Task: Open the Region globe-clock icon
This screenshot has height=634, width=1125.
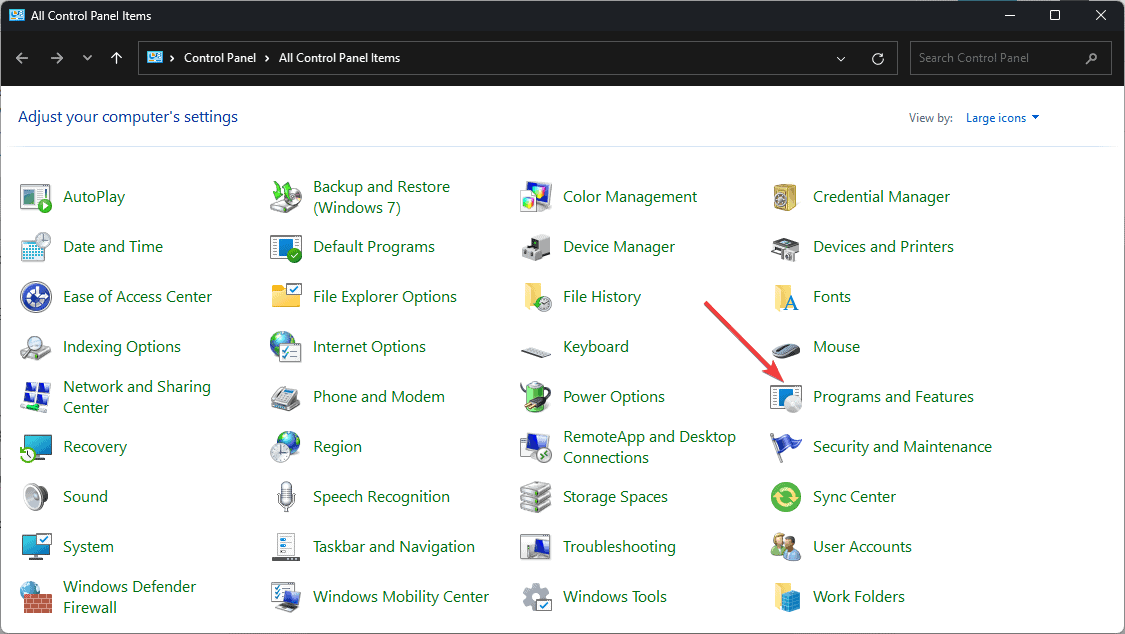Action: pyautogui.click(x=286, y=448)
